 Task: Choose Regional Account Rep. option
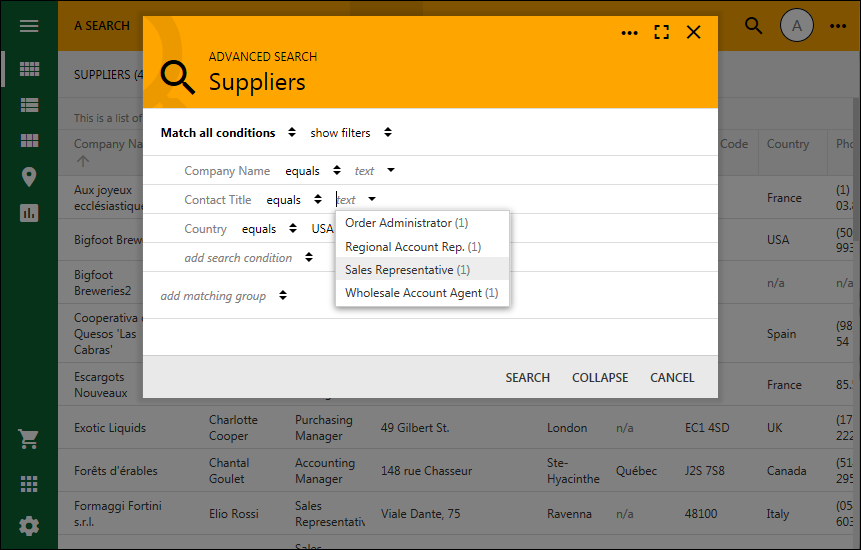(422, 246)
